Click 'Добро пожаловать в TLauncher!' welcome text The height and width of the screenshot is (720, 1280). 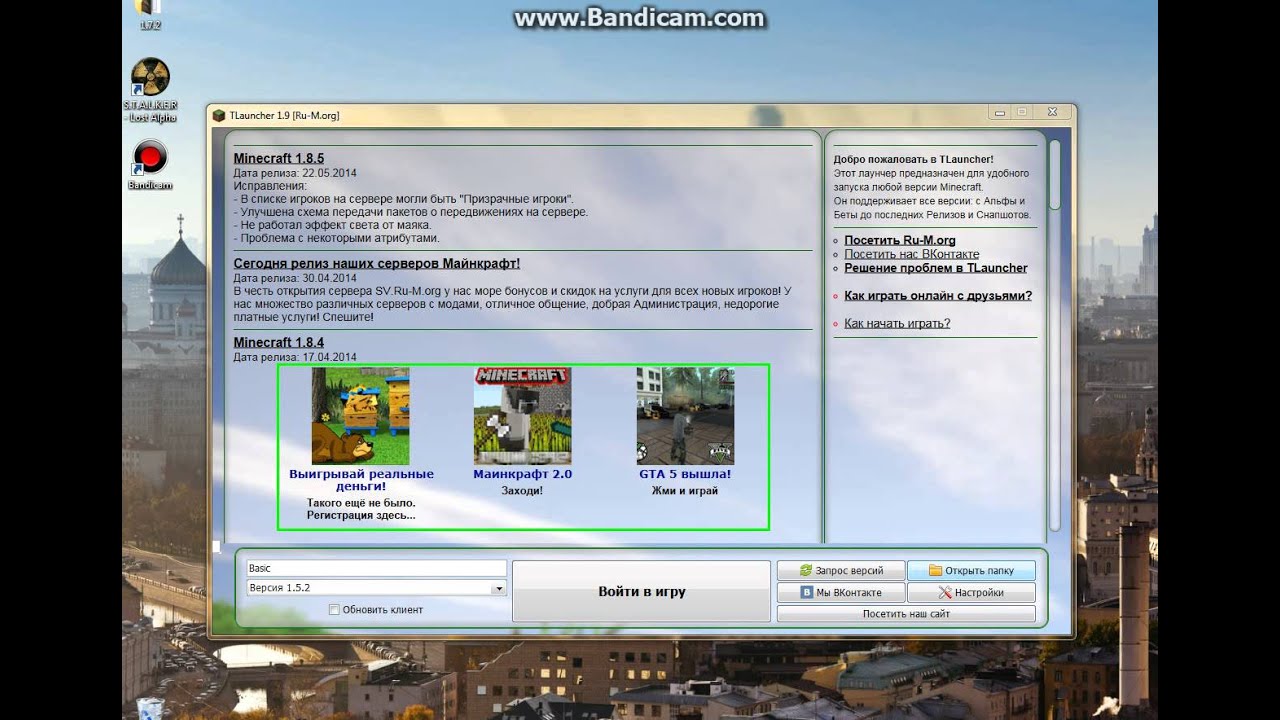pyautogui.click(x=913, y=159)
